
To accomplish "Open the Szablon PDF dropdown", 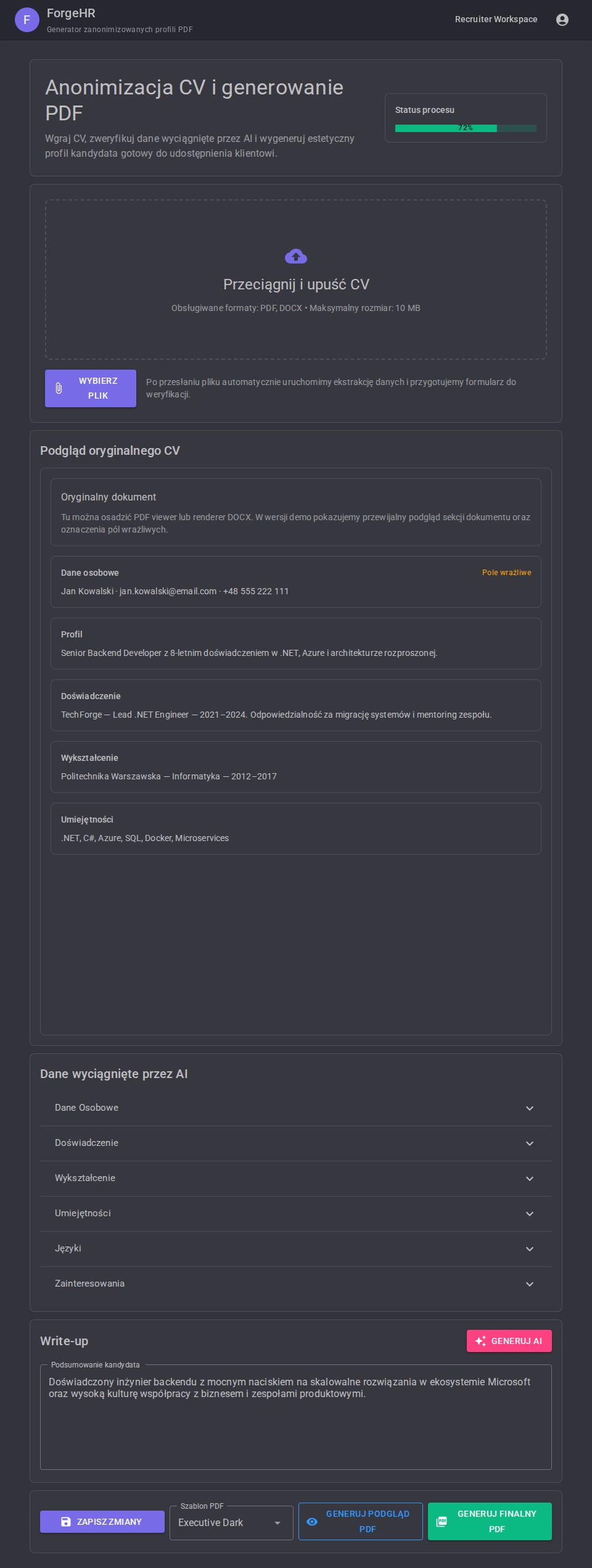I will tap(231, 1522).
